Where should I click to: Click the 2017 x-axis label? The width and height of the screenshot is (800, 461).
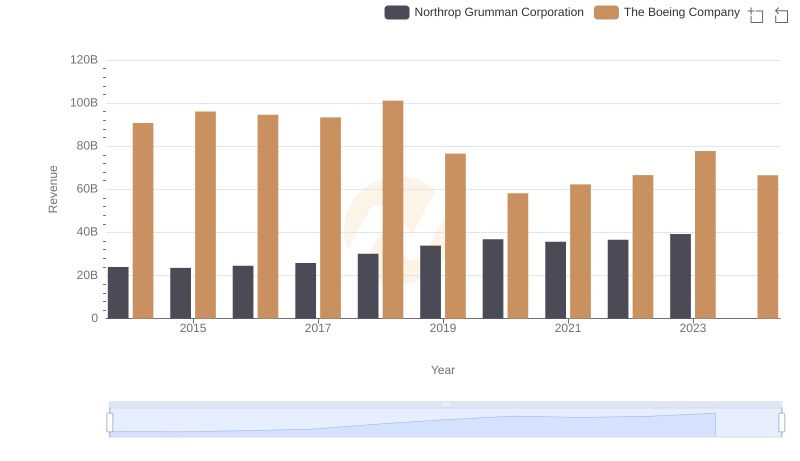318,328
